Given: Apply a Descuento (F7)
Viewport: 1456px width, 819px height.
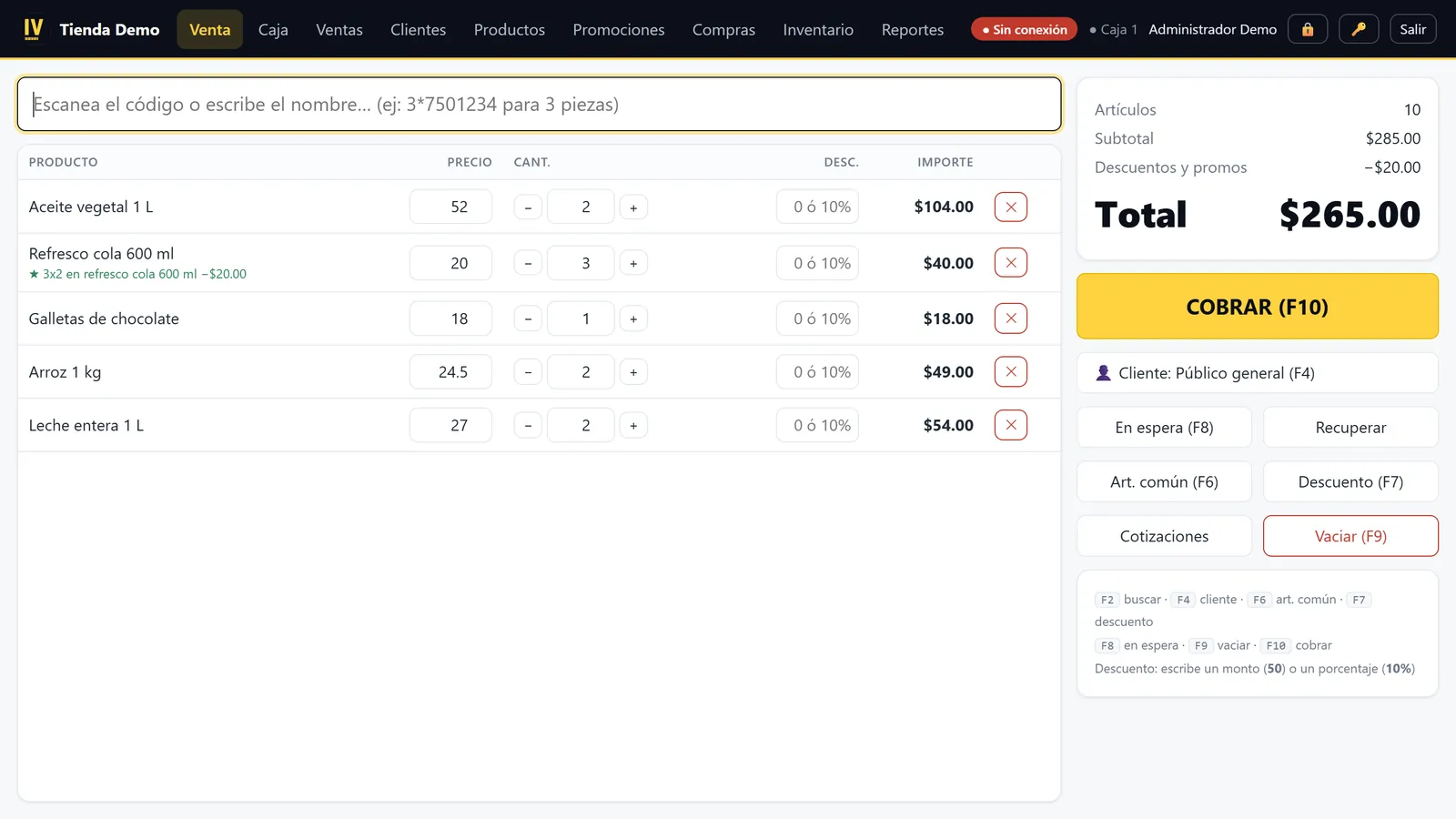Looking at the screenshot, I should click(1350, 482).
